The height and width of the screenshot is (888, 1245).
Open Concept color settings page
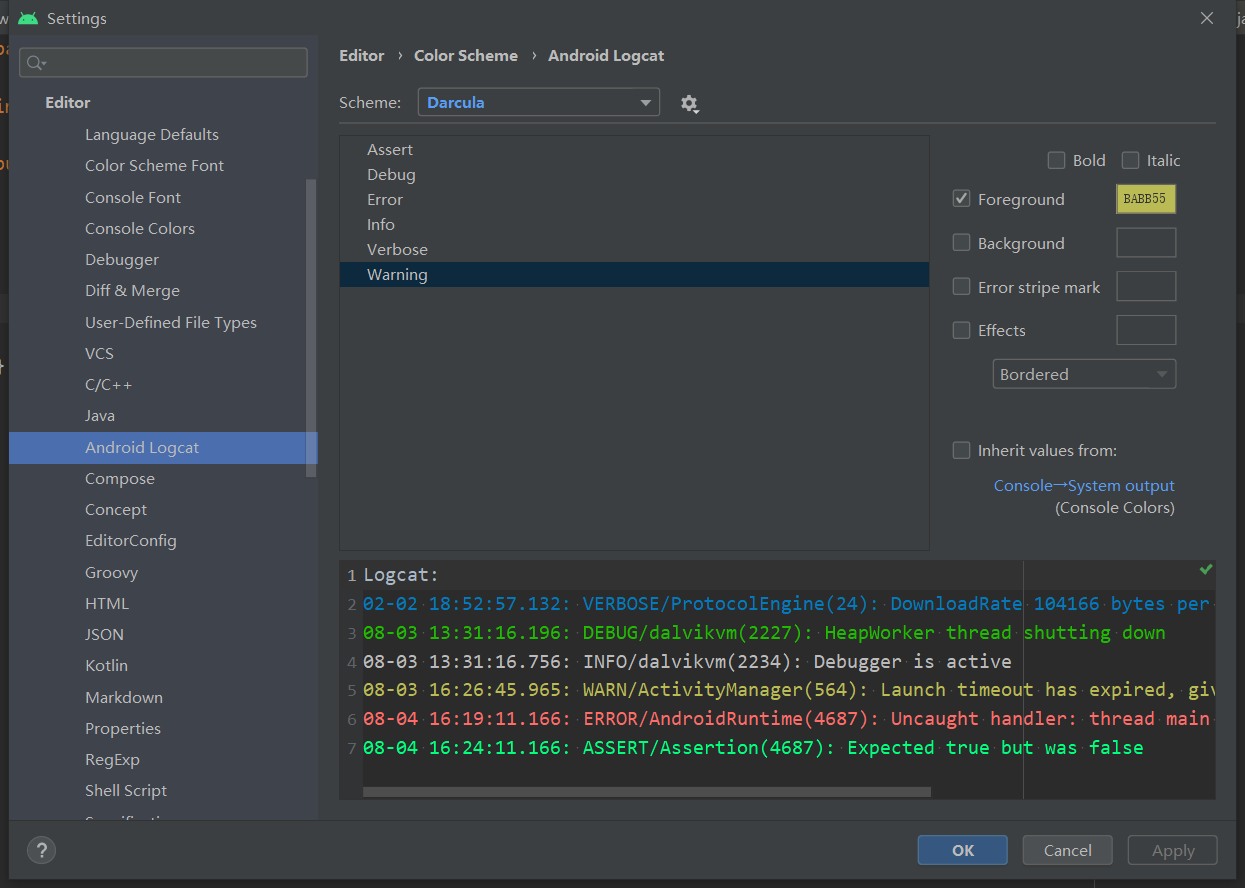[116, 509]
